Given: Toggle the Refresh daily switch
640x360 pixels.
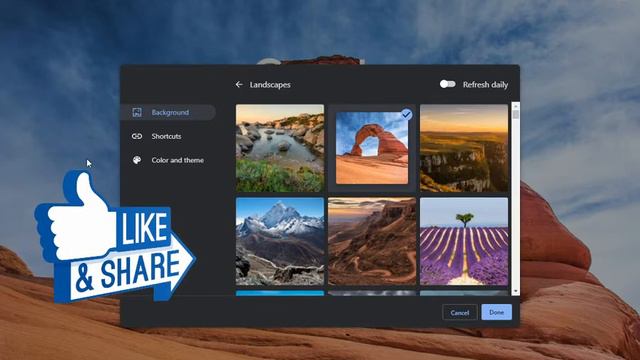Looking at the screenshot, I should (448, 84).
